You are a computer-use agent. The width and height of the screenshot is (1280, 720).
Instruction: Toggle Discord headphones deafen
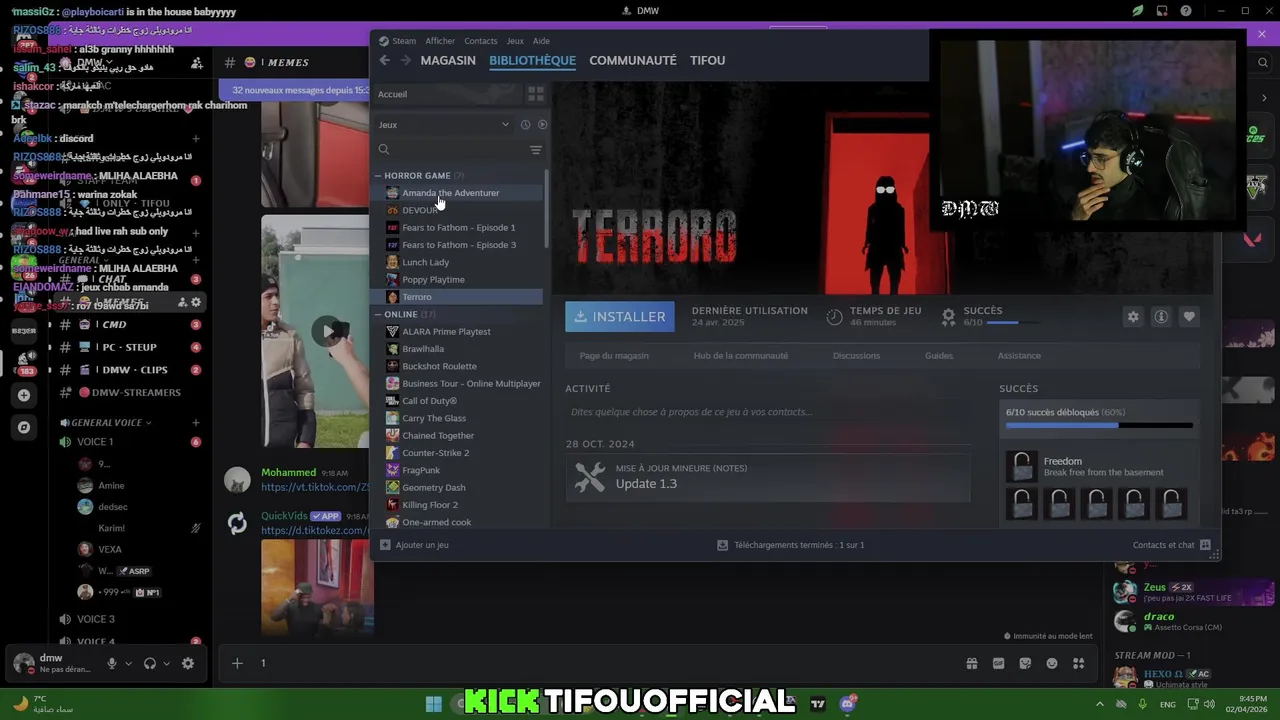(x=149, y=663)
